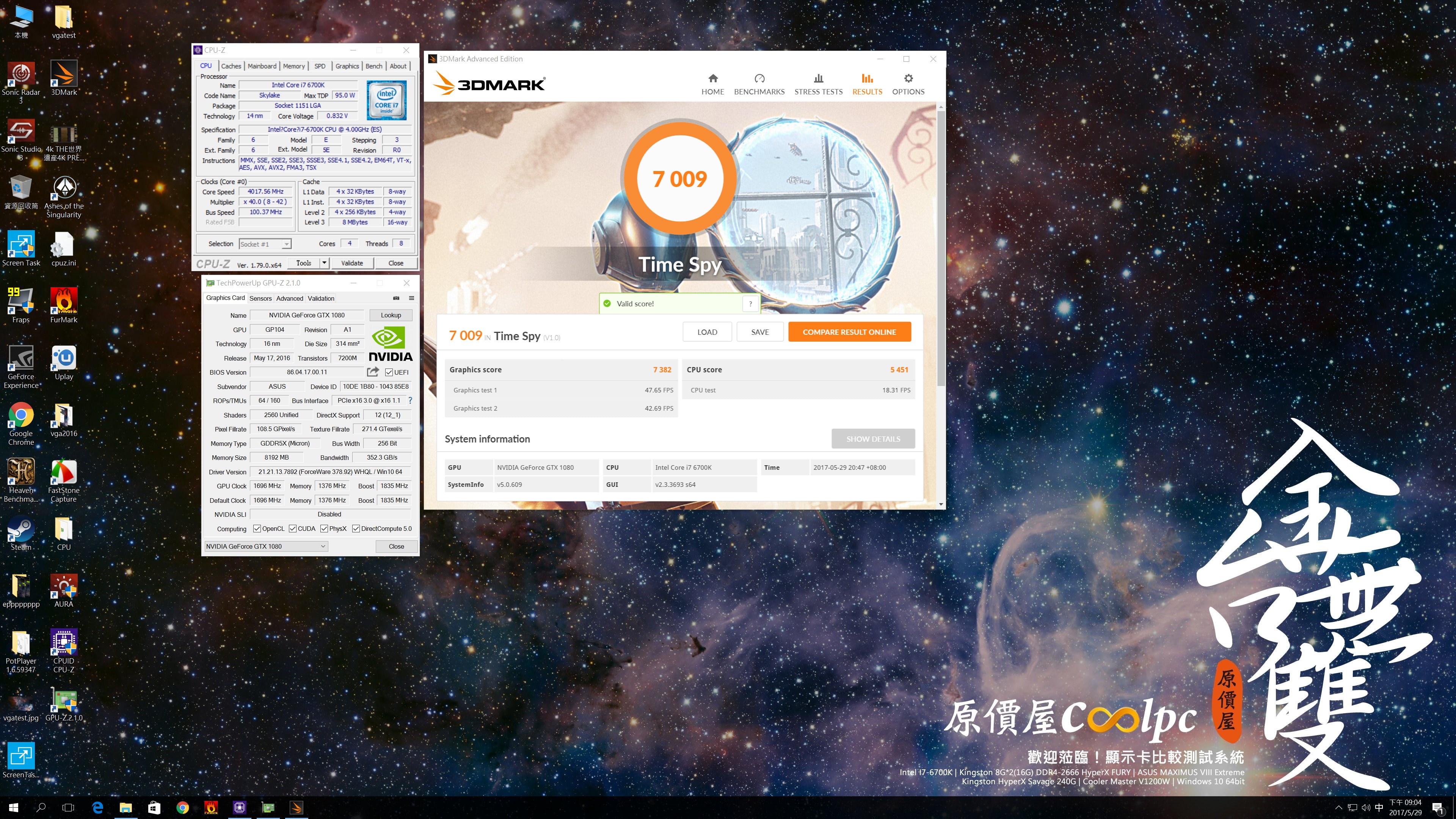Open Action Center notification icon
Screen dimensions: 1456x819
tap(1438, 808)
